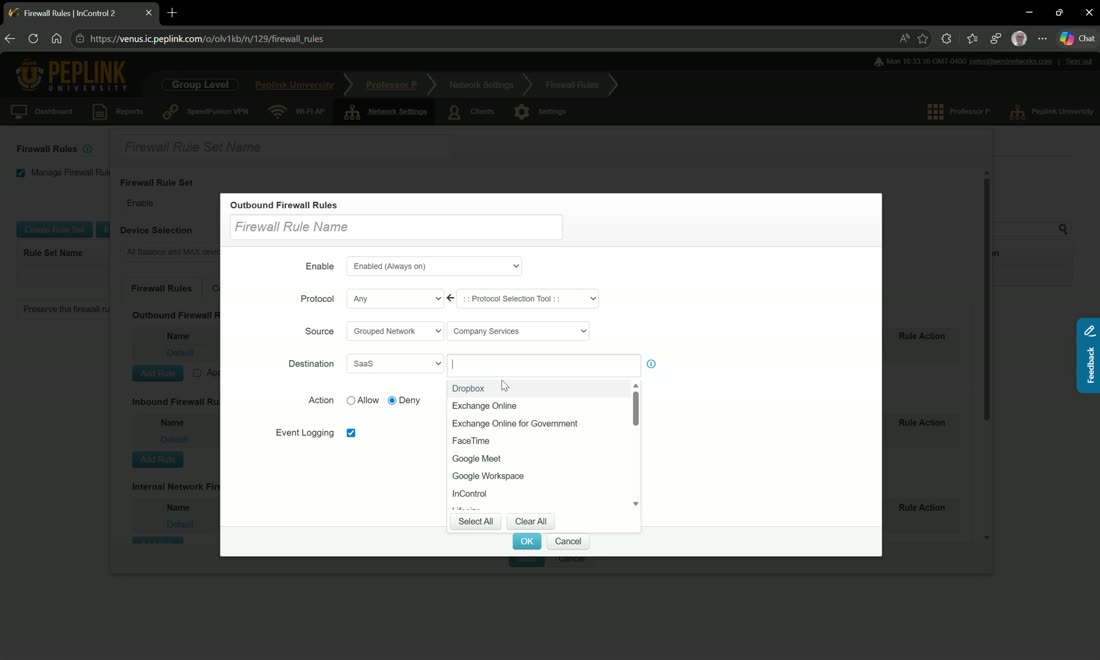Click the browser Refresh button
Screen dimensions: 1100x660
(x=33, y=39)
